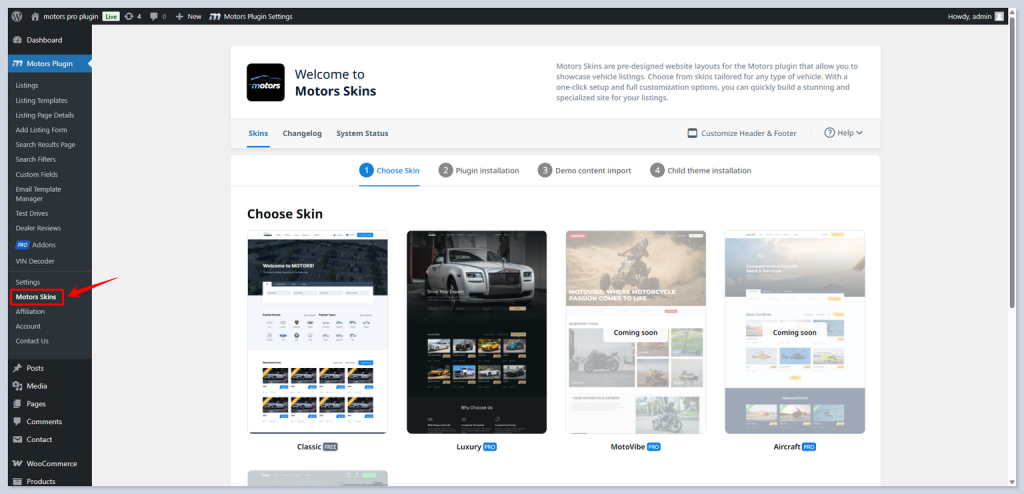
Task: Open the Help dropdown
Action: click(843, 133)
